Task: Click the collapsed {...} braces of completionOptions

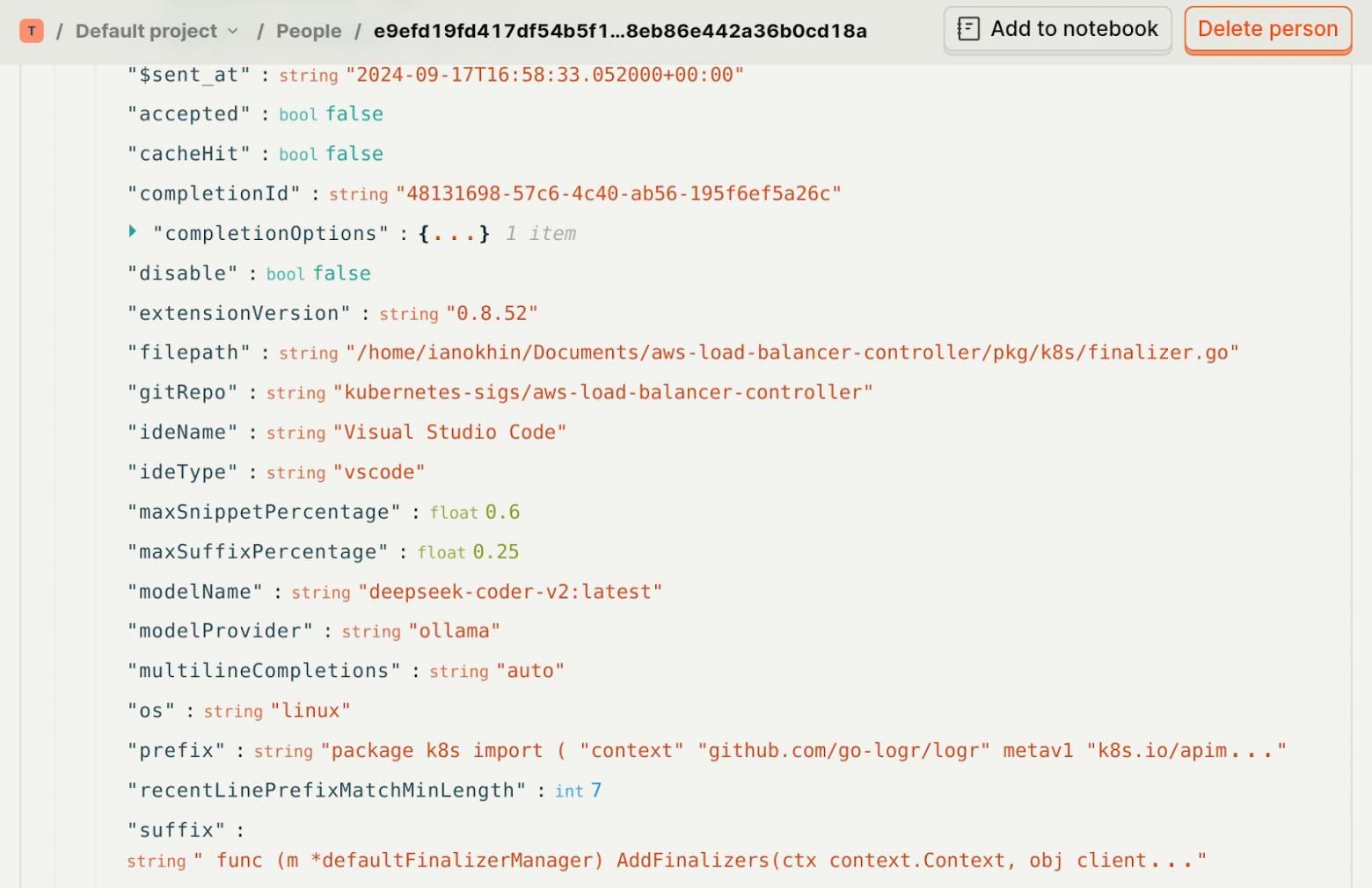Action: pyautogui.click(x=454, y=234)
